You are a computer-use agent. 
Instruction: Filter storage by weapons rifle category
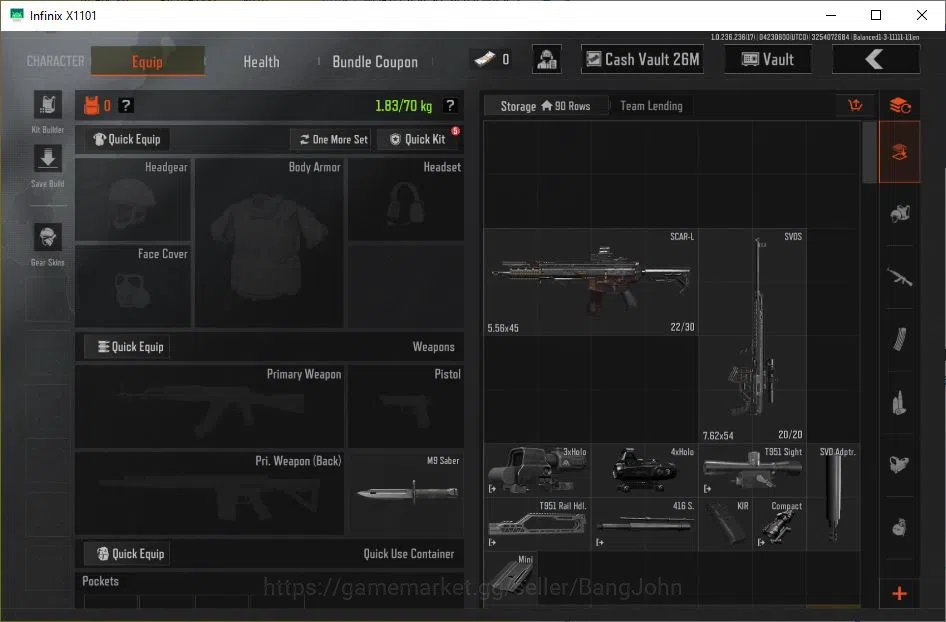[x=900, y=277]
